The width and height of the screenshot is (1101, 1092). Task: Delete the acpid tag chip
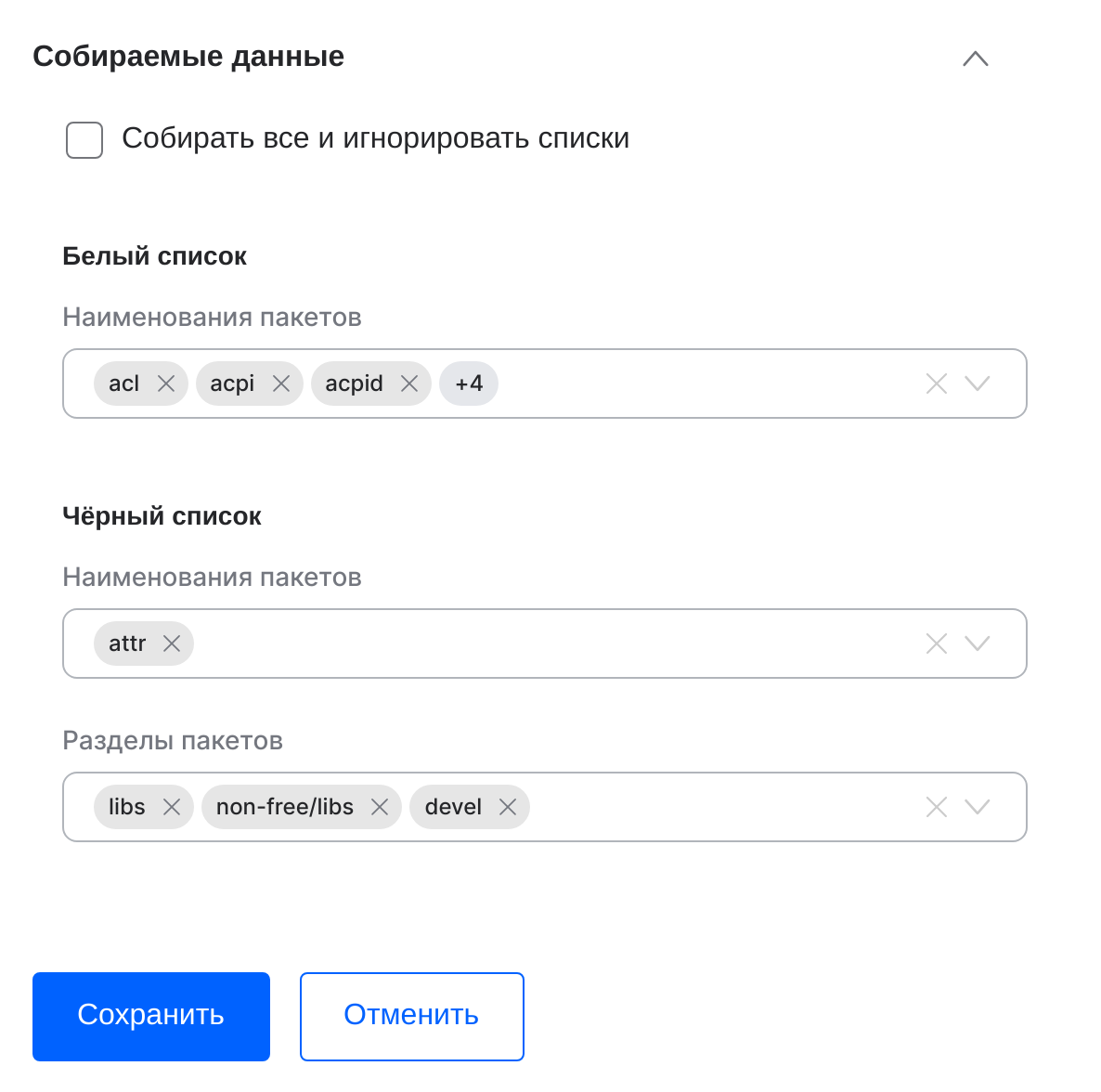(x=409, y=383)
